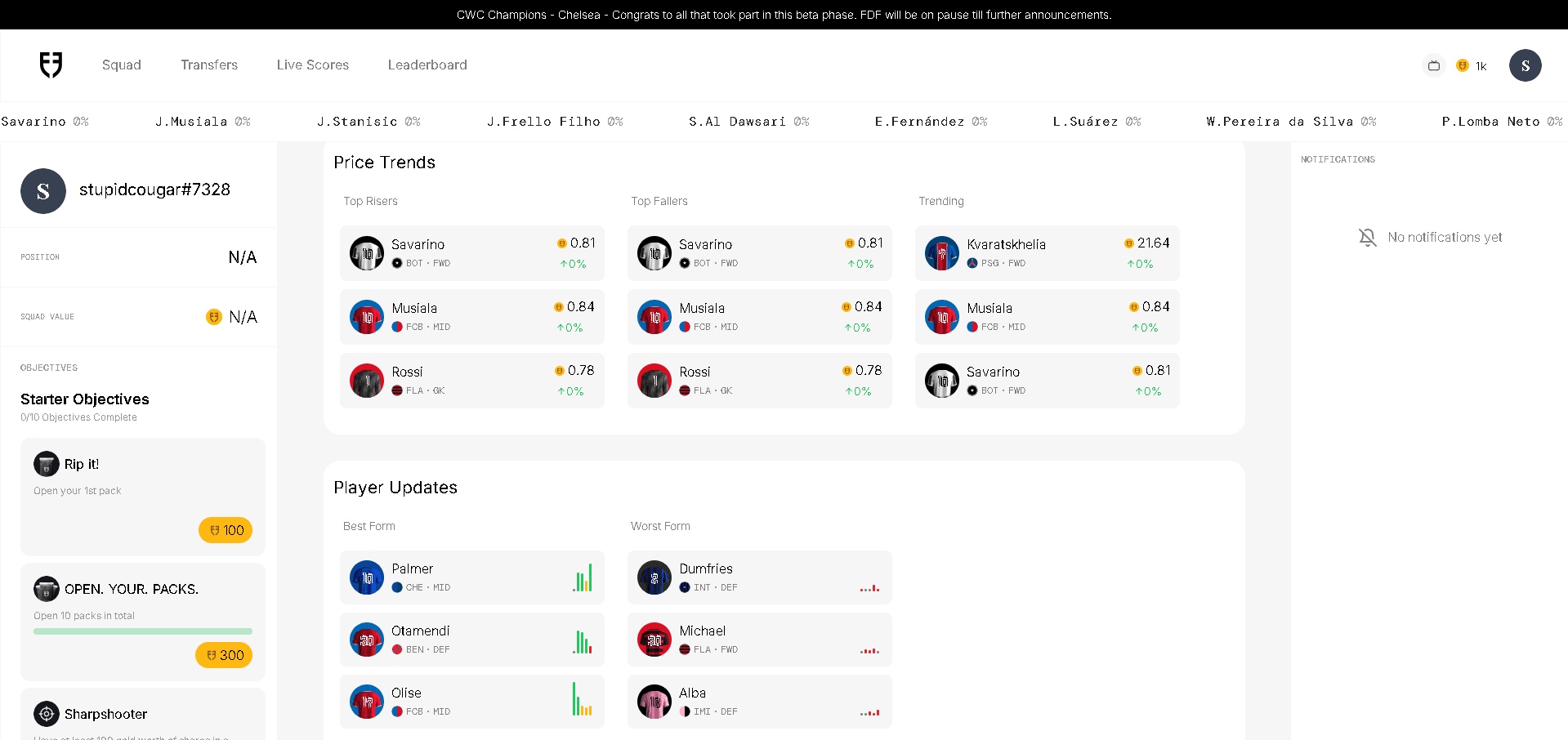Open the Squad tab
The image size is (1568, 740).
tap(122, 65)
